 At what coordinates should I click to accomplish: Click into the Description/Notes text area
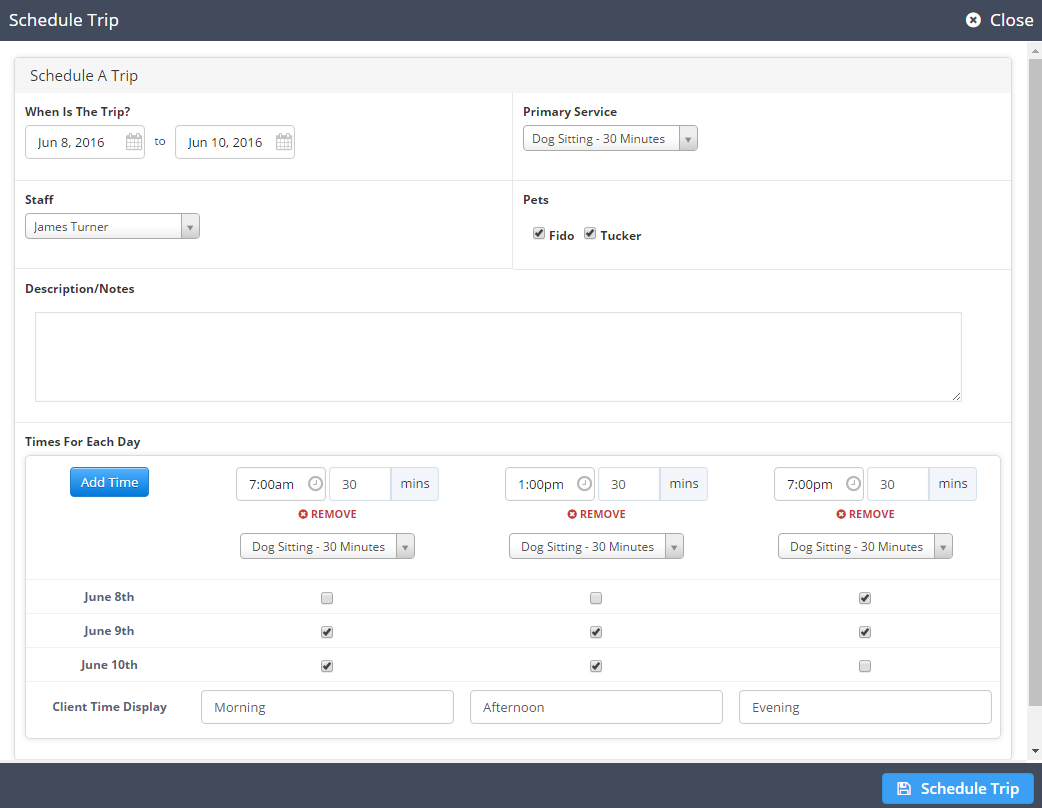click(x=498, y=357)
